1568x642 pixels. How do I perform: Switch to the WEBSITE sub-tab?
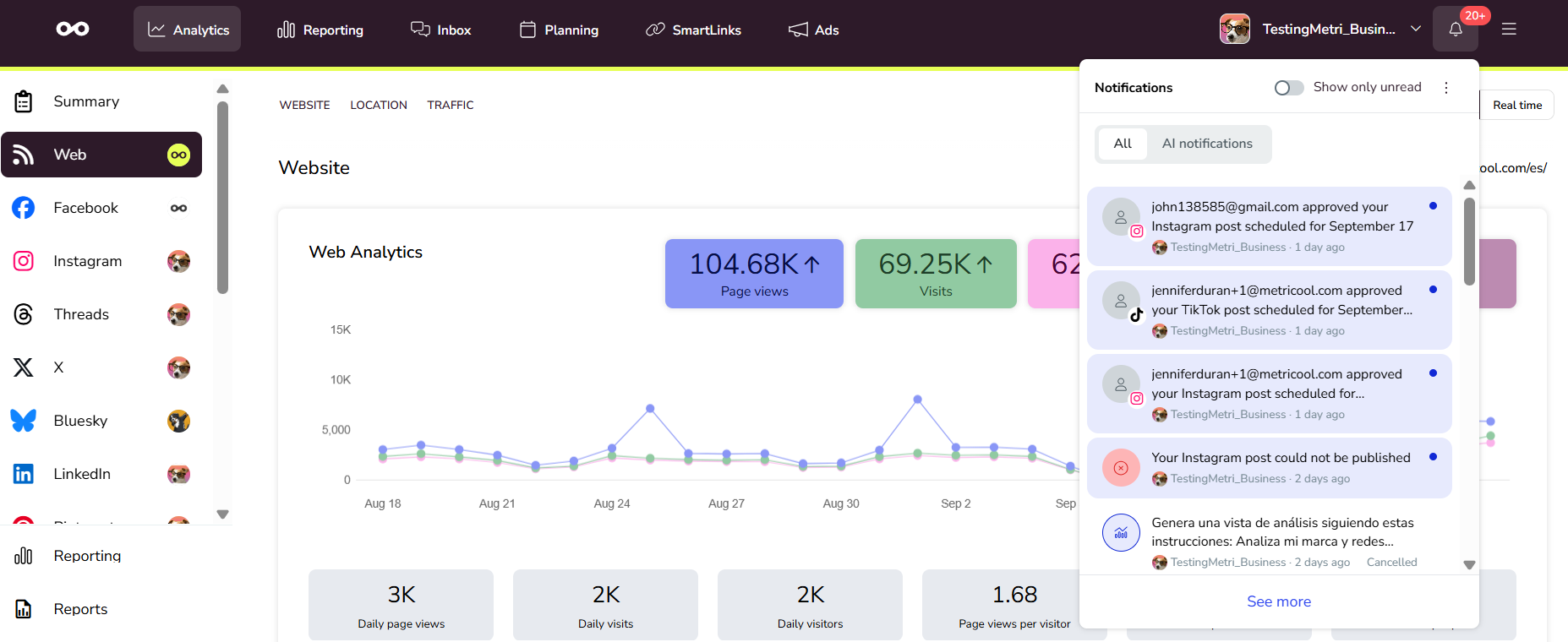coord(305,105)
